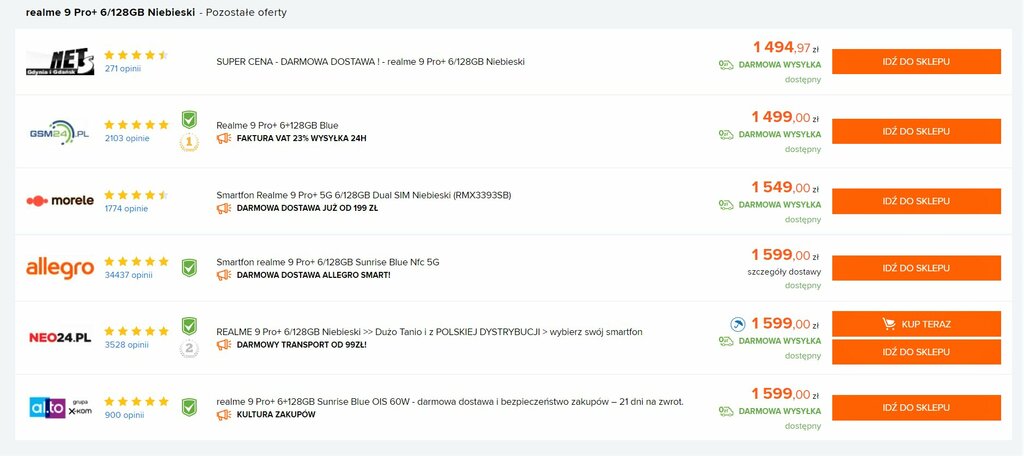Open the GSM24.PL shop logo
This screenshot has width=1024, height=456.
(59, 132)
